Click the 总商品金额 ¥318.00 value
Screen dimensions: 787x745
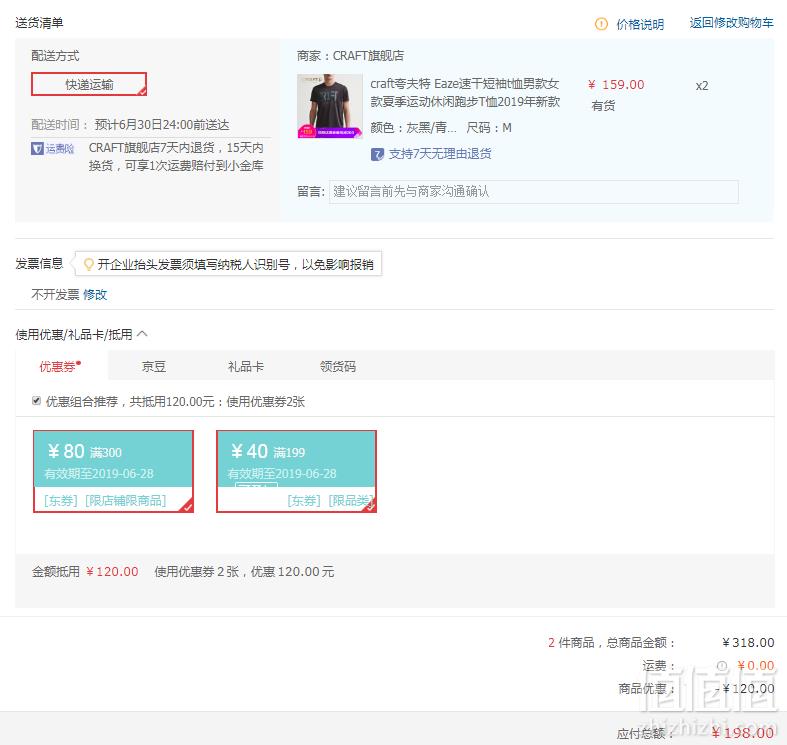[748, 643]
